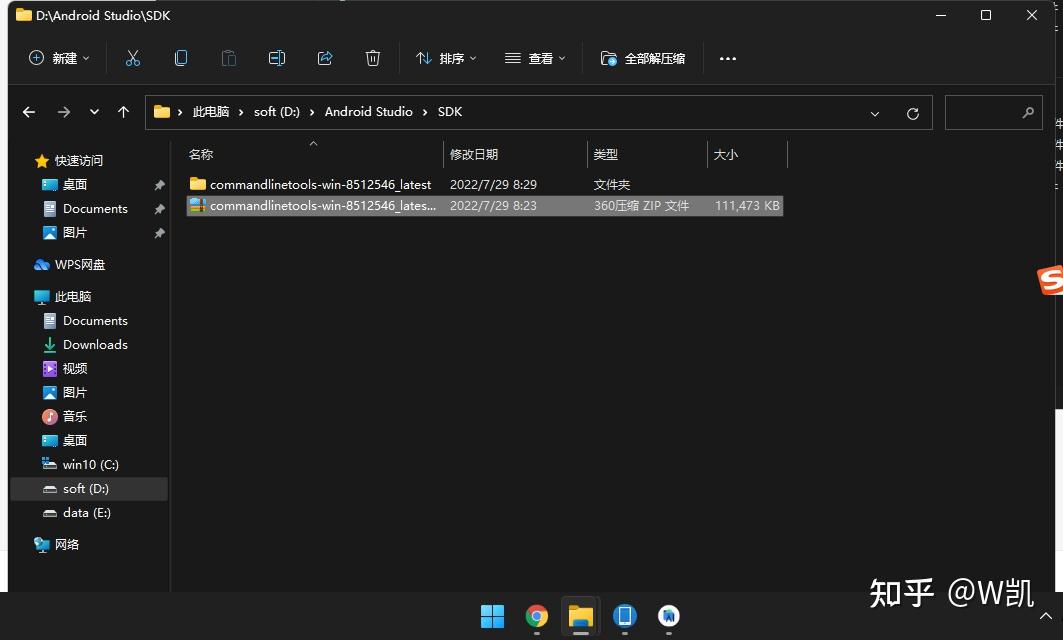Copy the selected ZIP file

point(181,58)
